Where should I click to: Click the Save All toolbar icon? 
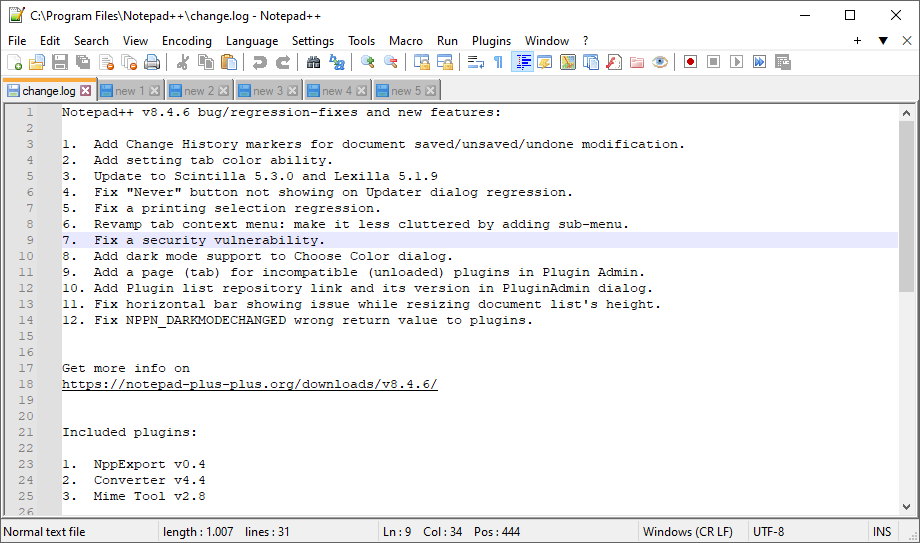[83, 62]
